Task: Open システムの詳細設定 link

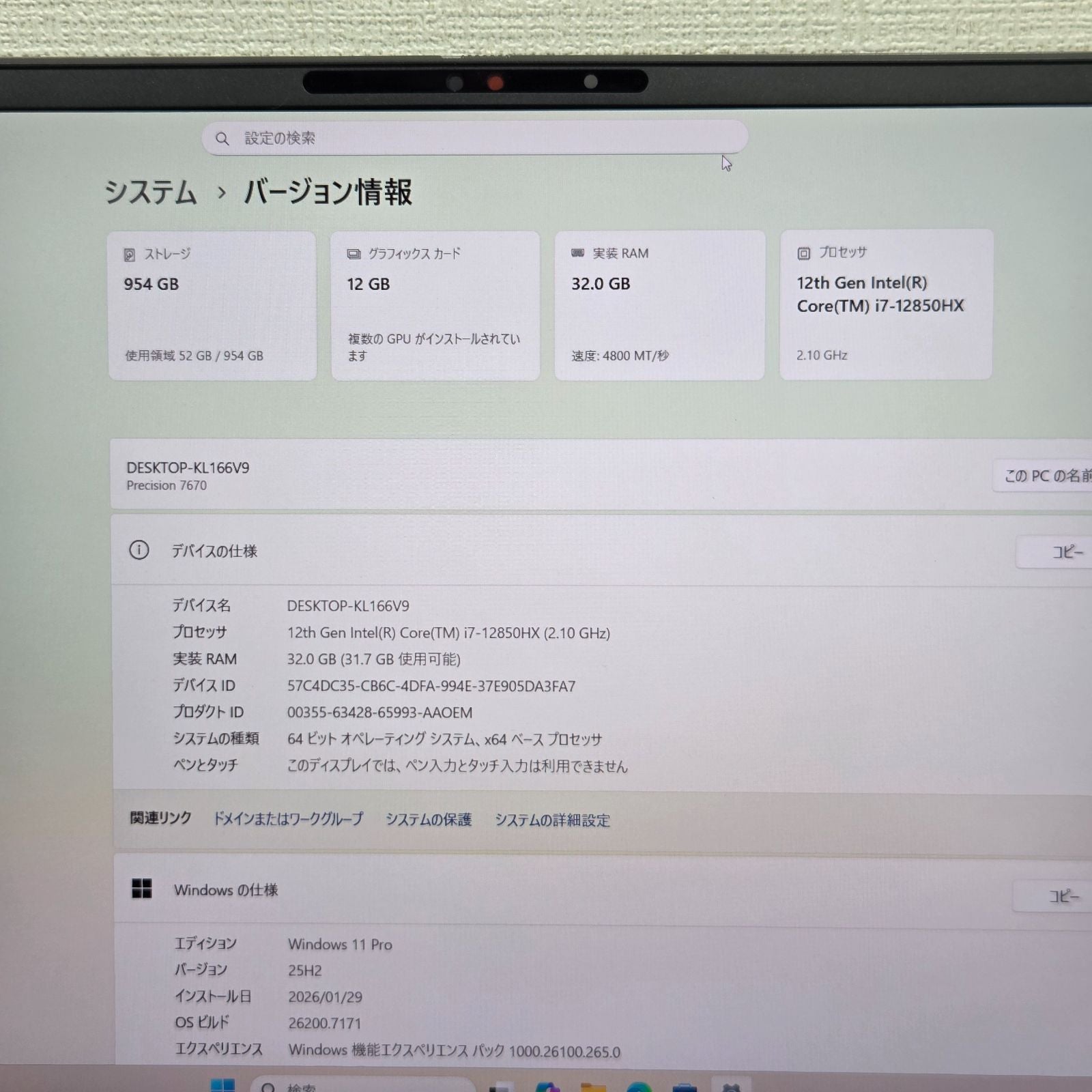Action: click(x=553, y=820)
